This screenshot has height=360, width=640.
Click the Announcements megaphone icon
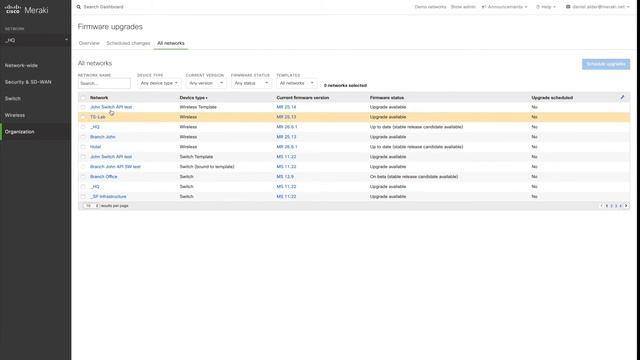tap(484, 7)
